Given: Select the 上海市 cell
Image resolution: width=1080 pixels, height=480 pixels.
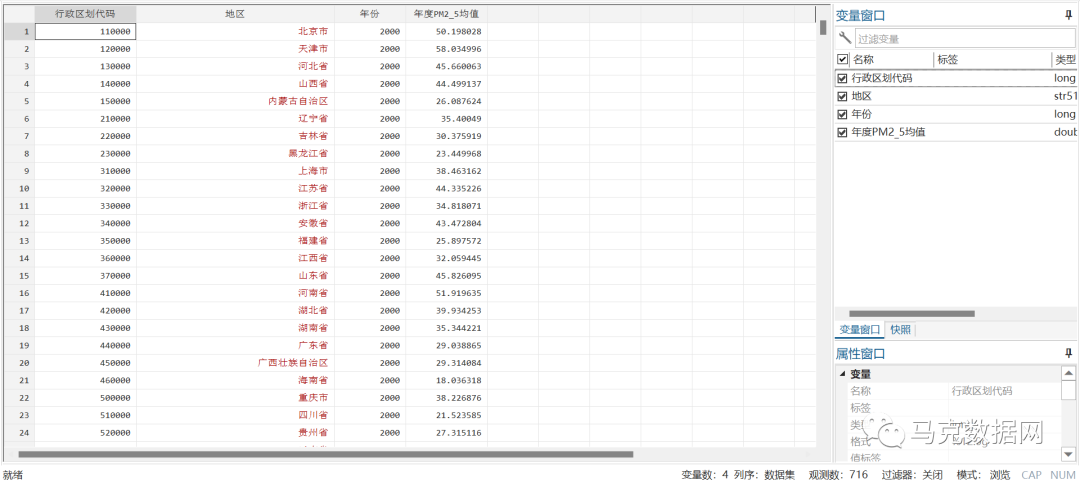Looking at the screenshot, I should [236, 171].
